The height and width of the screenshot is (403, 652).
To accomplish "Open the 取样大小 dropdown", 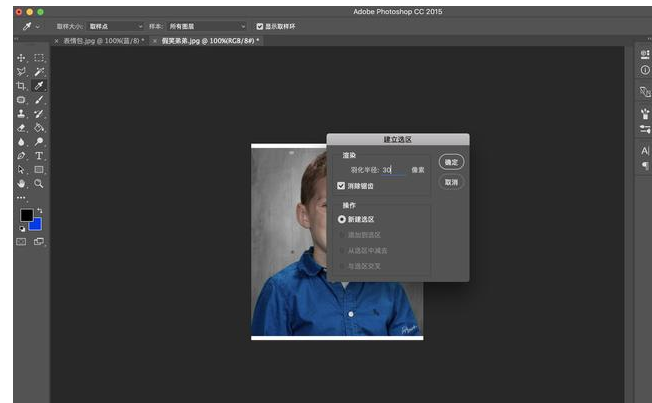I will [115, 26].
